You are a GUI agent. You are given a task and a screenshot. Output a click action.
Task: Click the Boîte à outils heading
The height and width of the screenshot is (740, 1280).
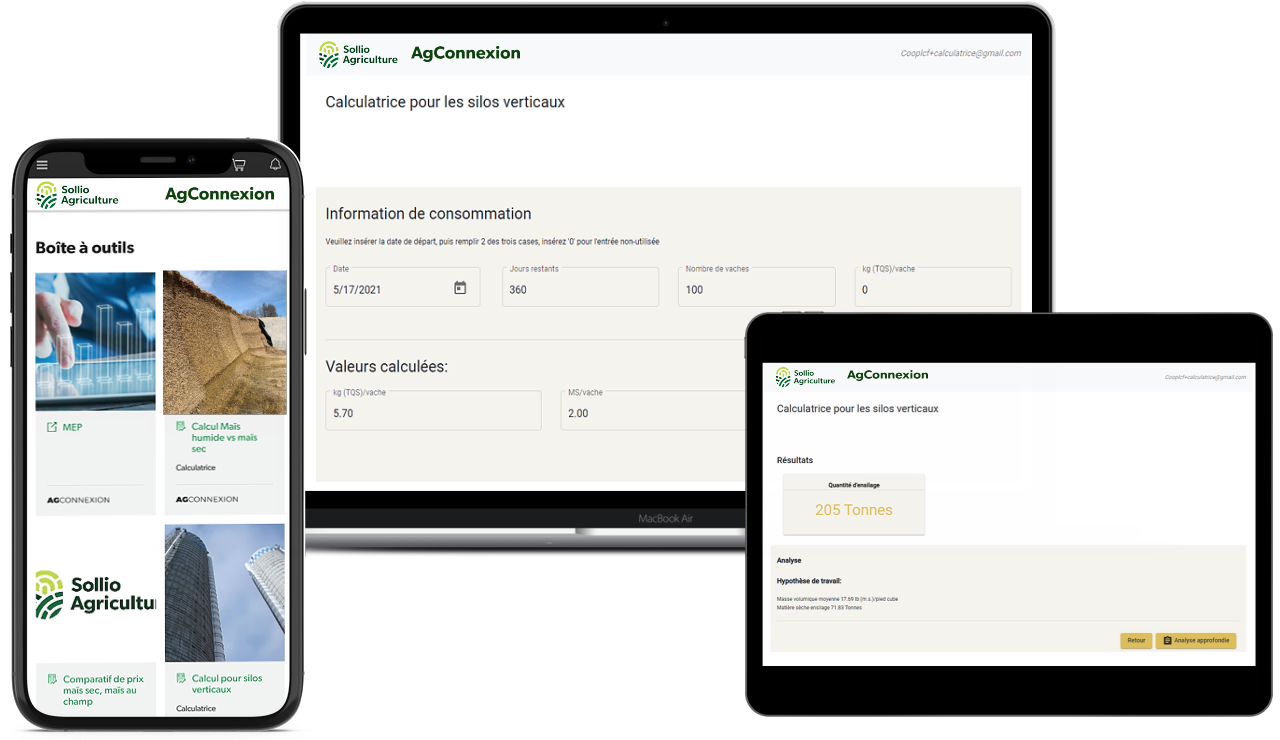pos(85,247)
